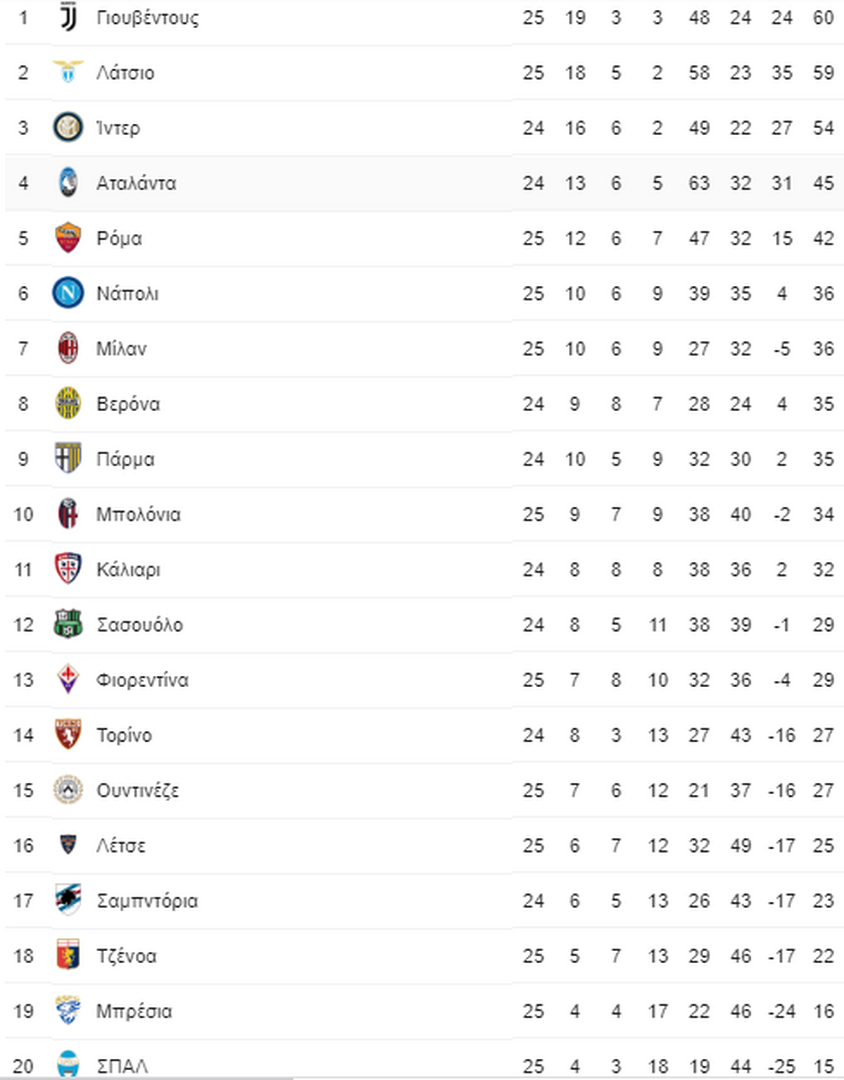The image size is (844, 1080).
Task: Open the Γιουβέντους team link
Action: (x=147, y=18)
